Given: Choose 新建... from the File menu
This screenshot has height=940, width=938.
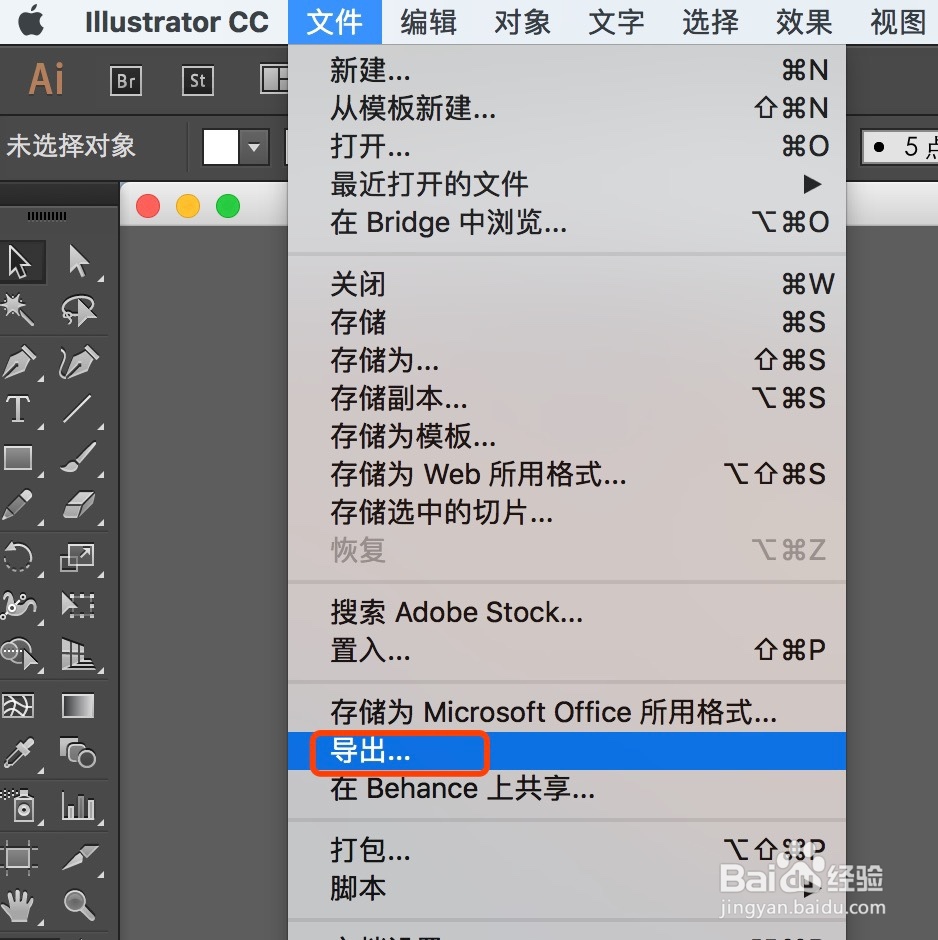Looking at the screenshot, I should click(x=567, y=70).
